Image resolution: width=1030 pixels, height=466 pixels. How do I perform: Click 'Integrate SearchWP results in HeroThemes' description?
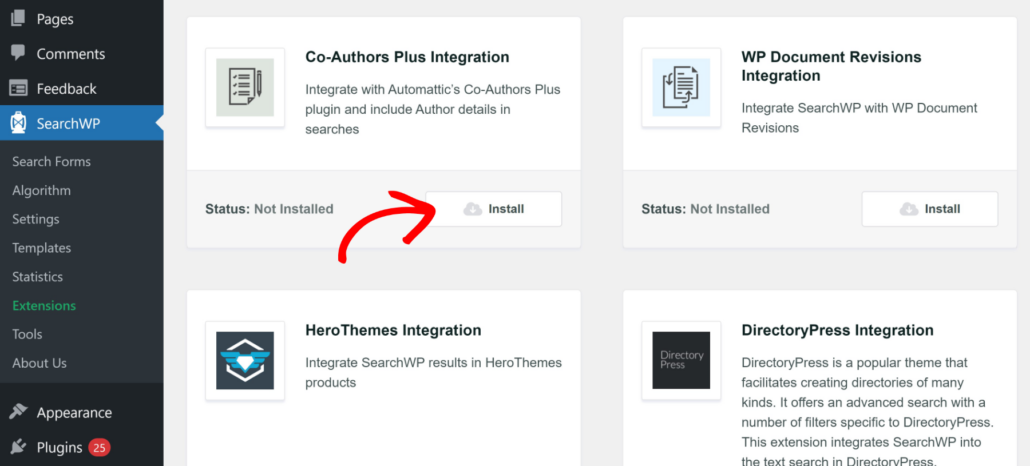(434, 372)
